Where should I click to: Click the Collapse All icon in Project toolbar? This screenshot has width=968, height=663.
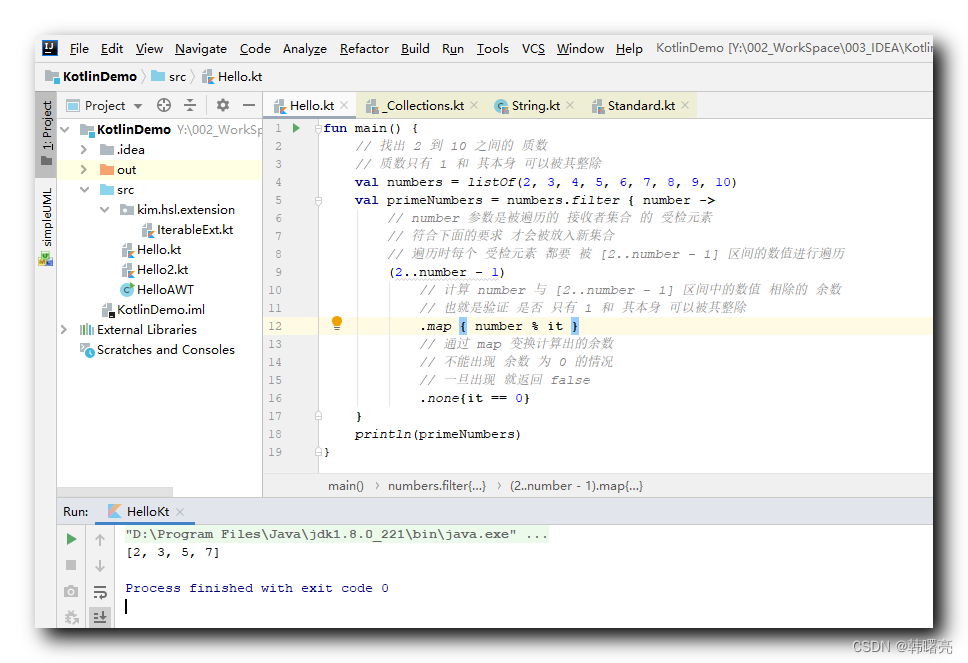189,104
